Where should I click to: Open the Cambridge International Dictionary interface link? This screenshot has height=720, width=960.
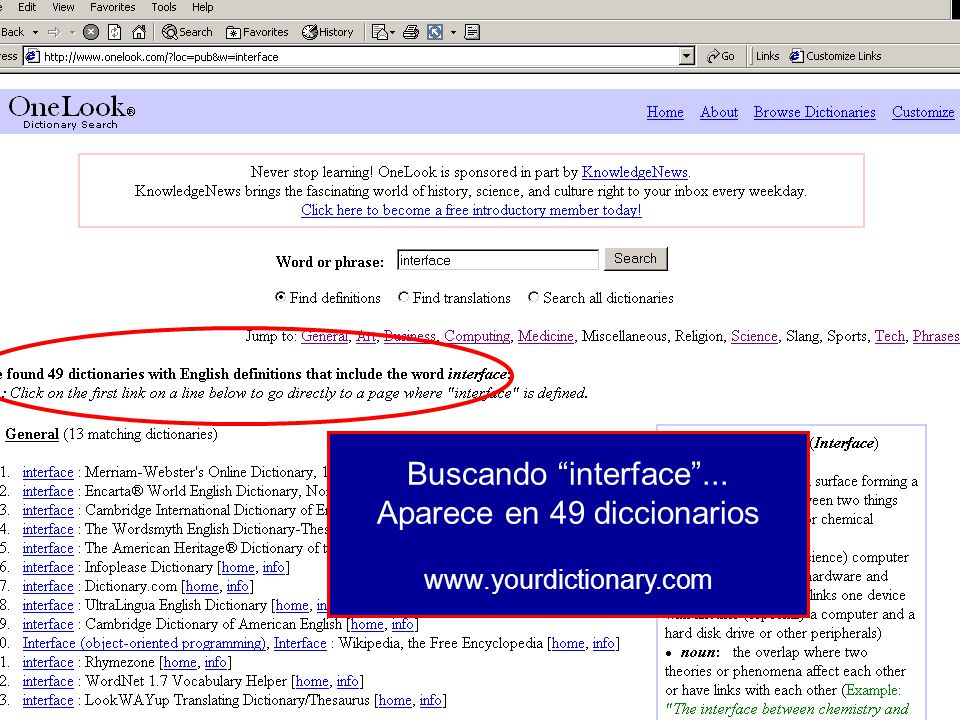tap(48, 510)
